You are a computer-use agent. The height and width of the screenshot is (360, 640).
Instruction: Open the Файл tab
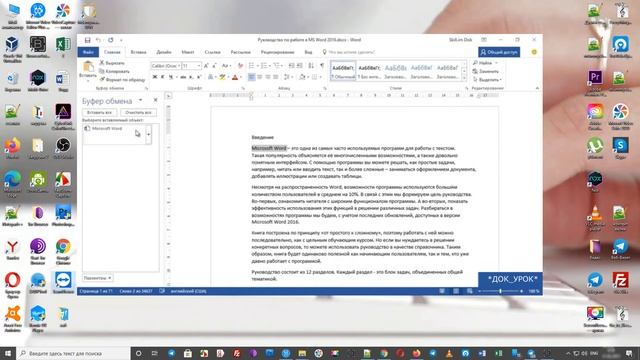pos(88,52)
